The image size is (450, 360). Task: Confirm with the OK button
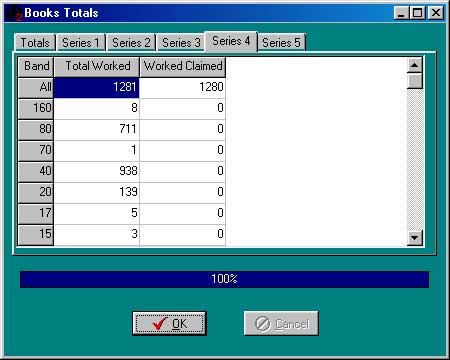pyautogui.click(x=169, y=323)
